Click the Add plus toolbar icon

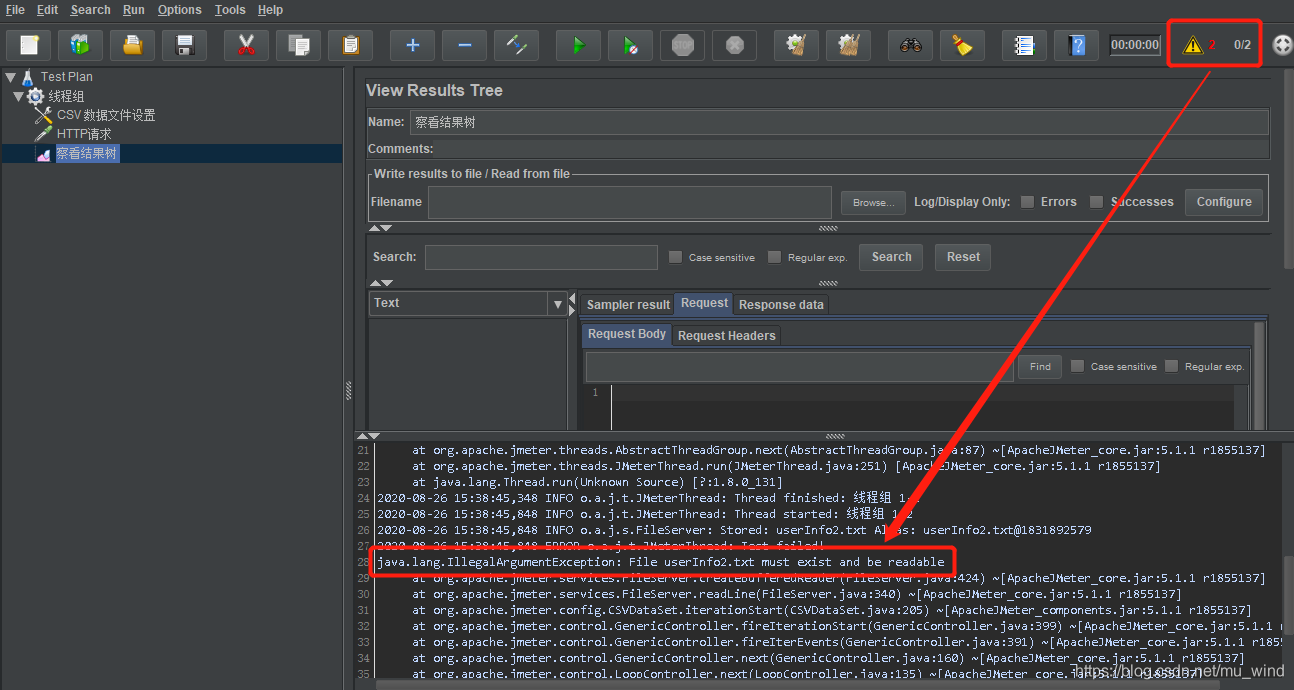[412, 45]
